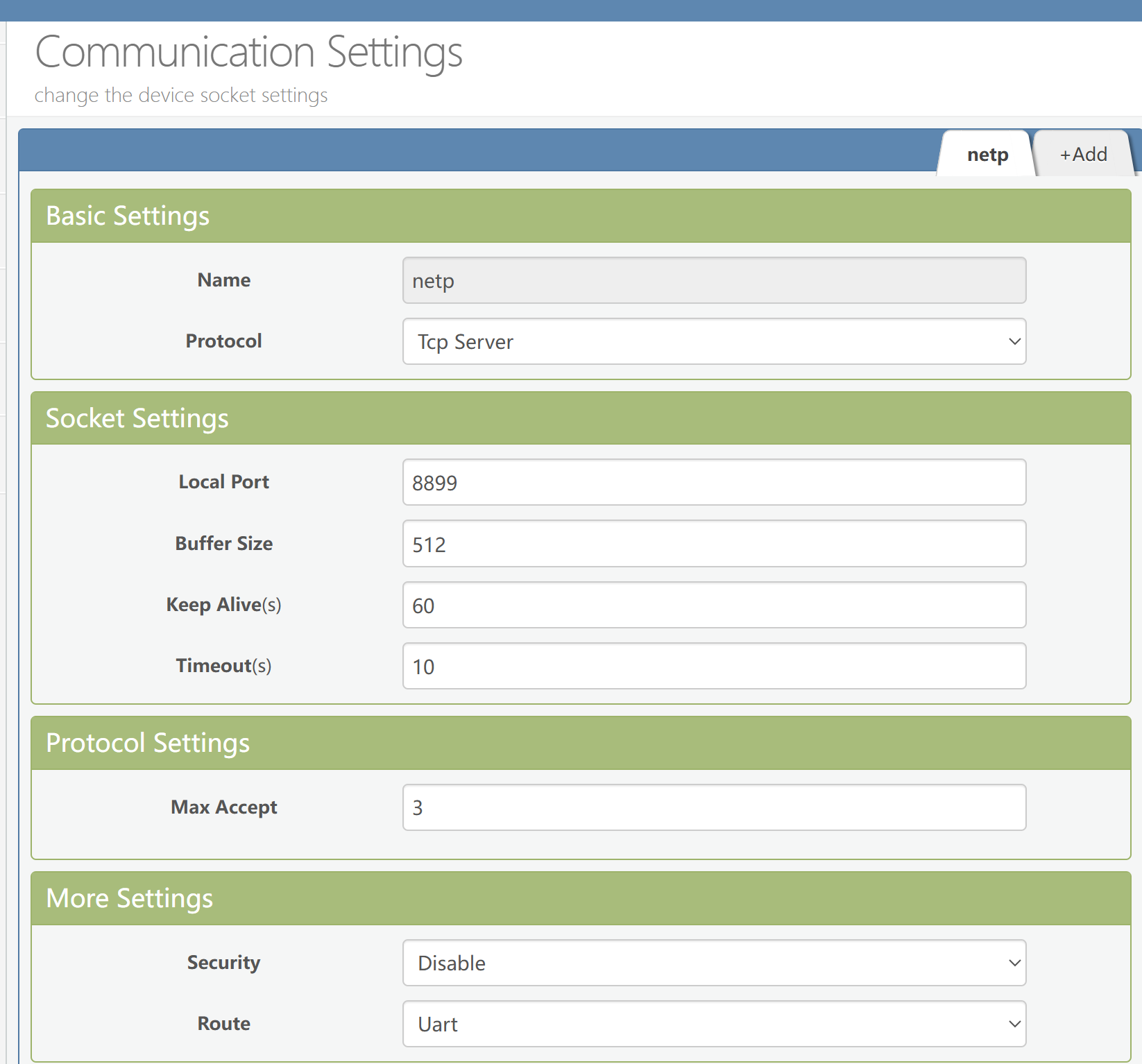Open the Route dropdown showing Uart

(x=714, y=1024)
